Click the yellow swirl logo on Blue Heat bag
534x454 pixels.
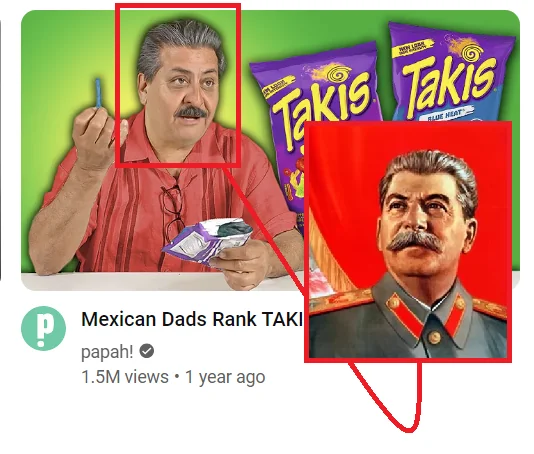(472, 53)
